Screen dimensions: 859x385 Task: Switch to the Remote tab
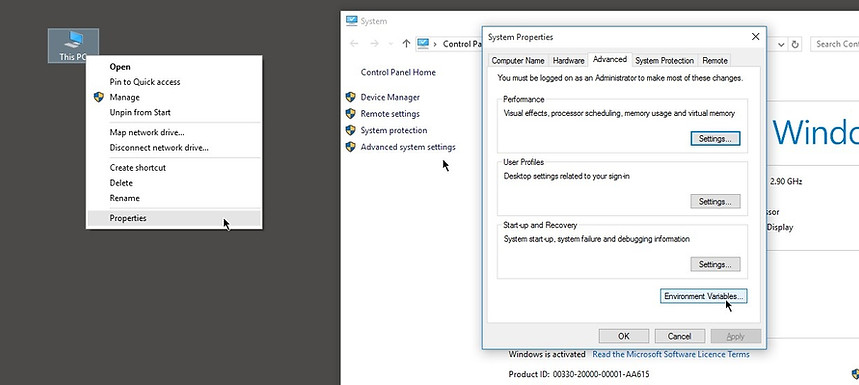pos(715,60)
